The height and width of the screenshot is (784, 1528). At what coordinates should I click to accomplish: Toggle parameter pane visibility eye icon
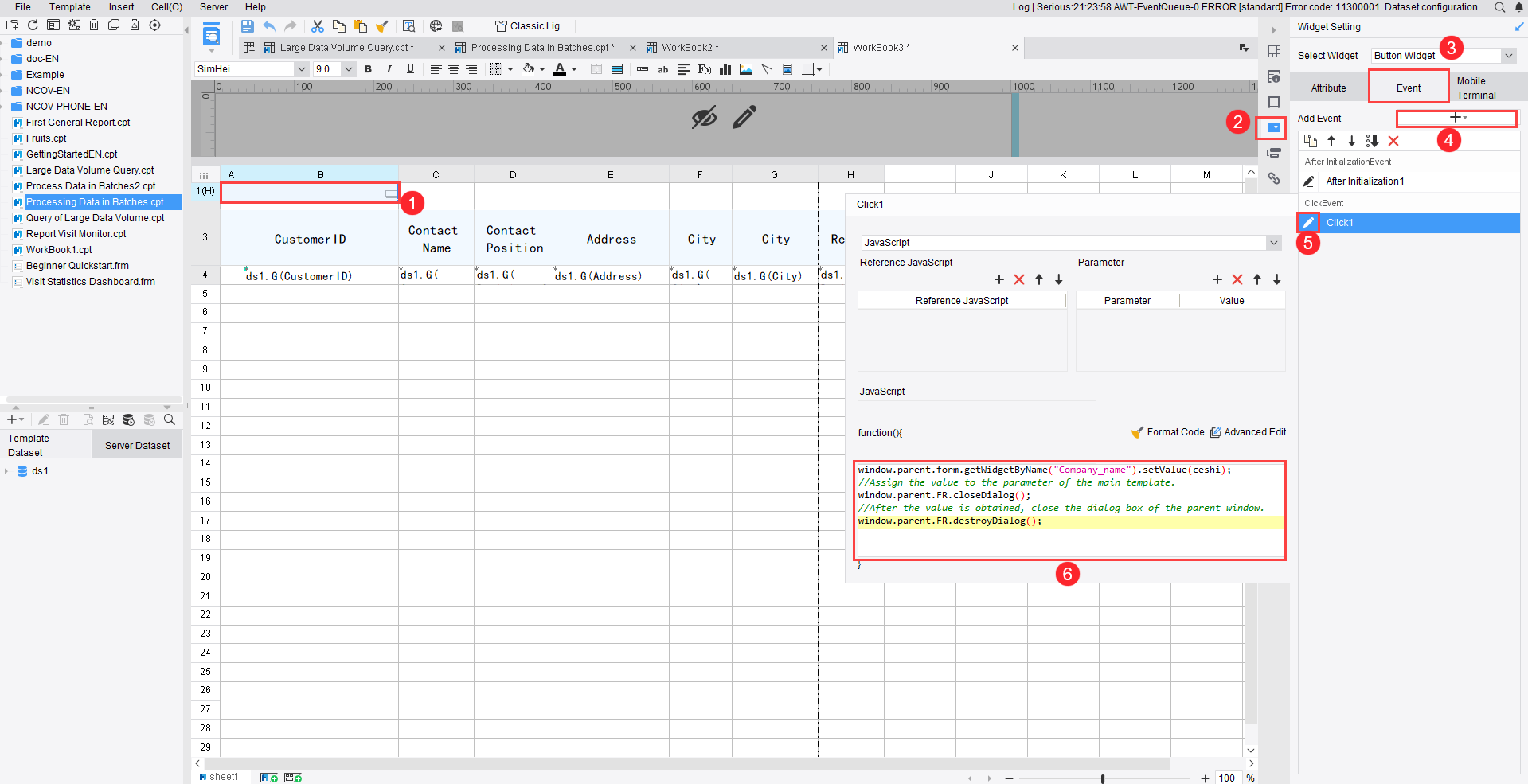pyautogui.click(x=704, y=118)
